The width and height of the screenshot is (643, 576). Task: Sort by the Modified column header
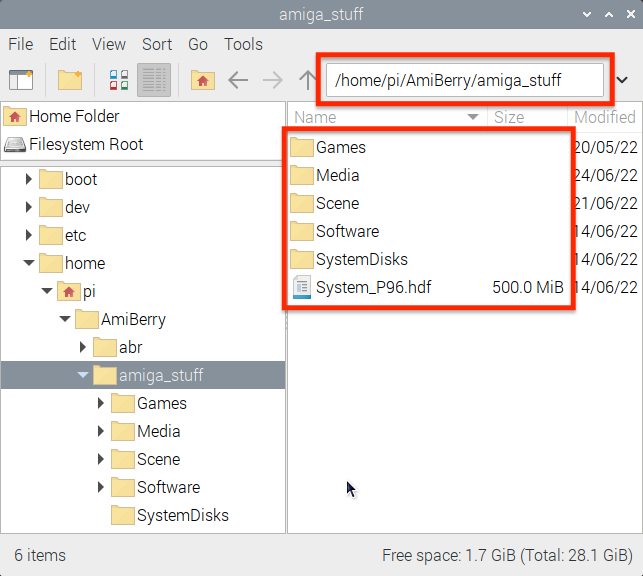click(x=604, y=117)
